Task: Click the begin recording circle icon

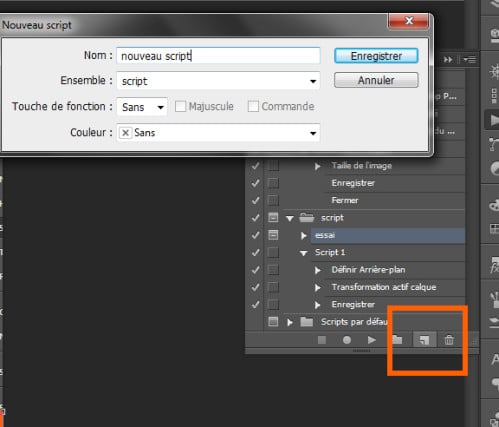Action: (347, 340)
